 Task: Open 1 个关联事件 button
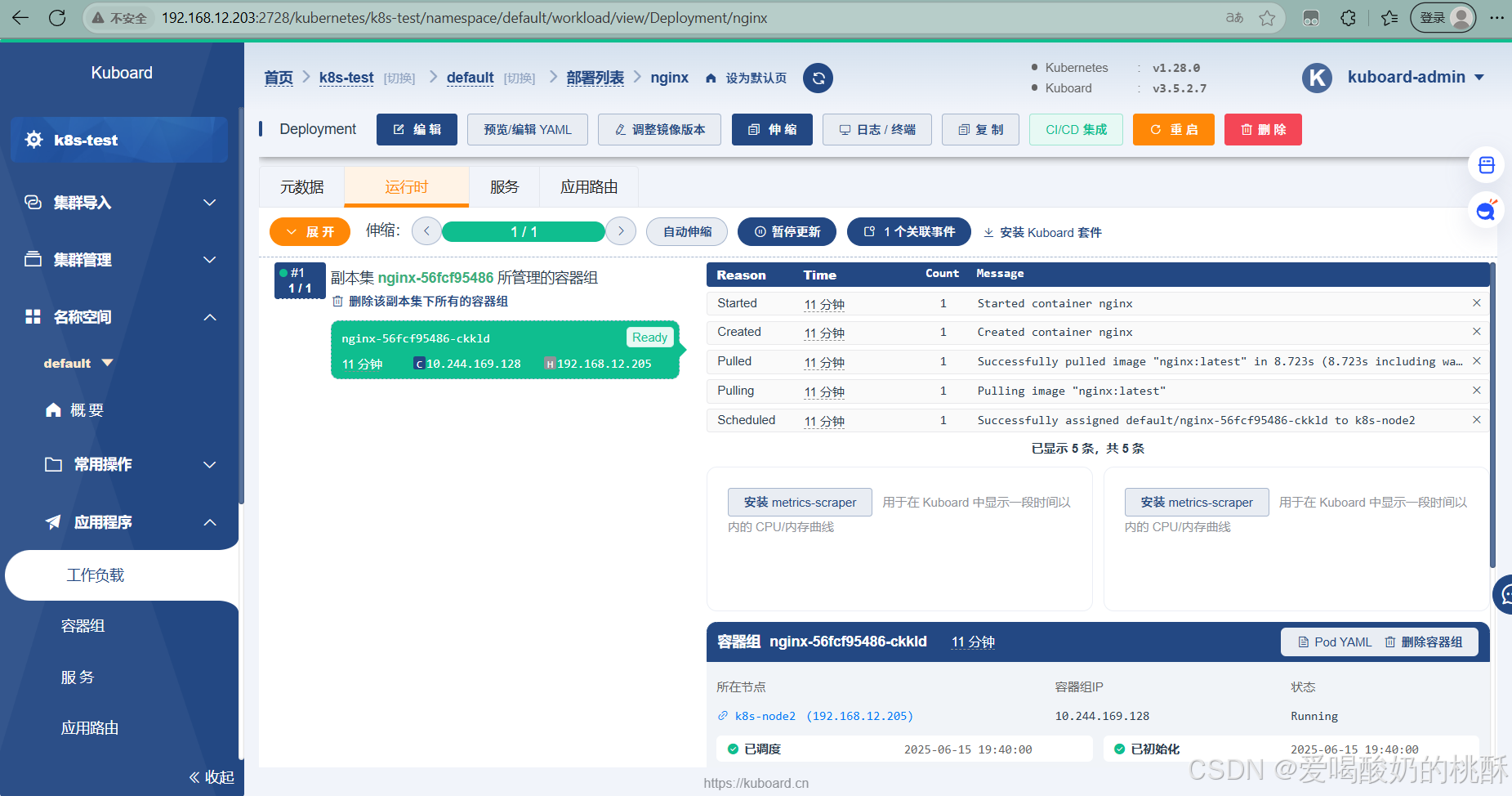(x=909, y=232)
